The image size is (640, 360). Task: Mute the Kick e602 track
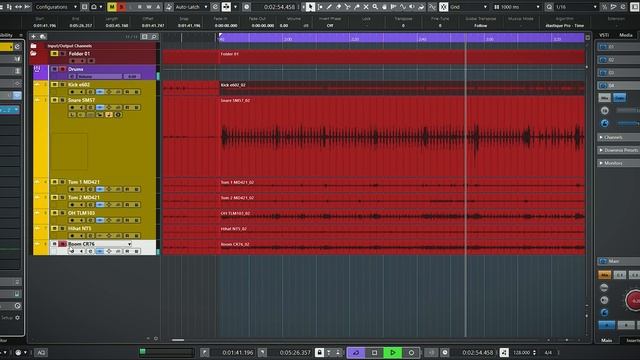(54, 84)
